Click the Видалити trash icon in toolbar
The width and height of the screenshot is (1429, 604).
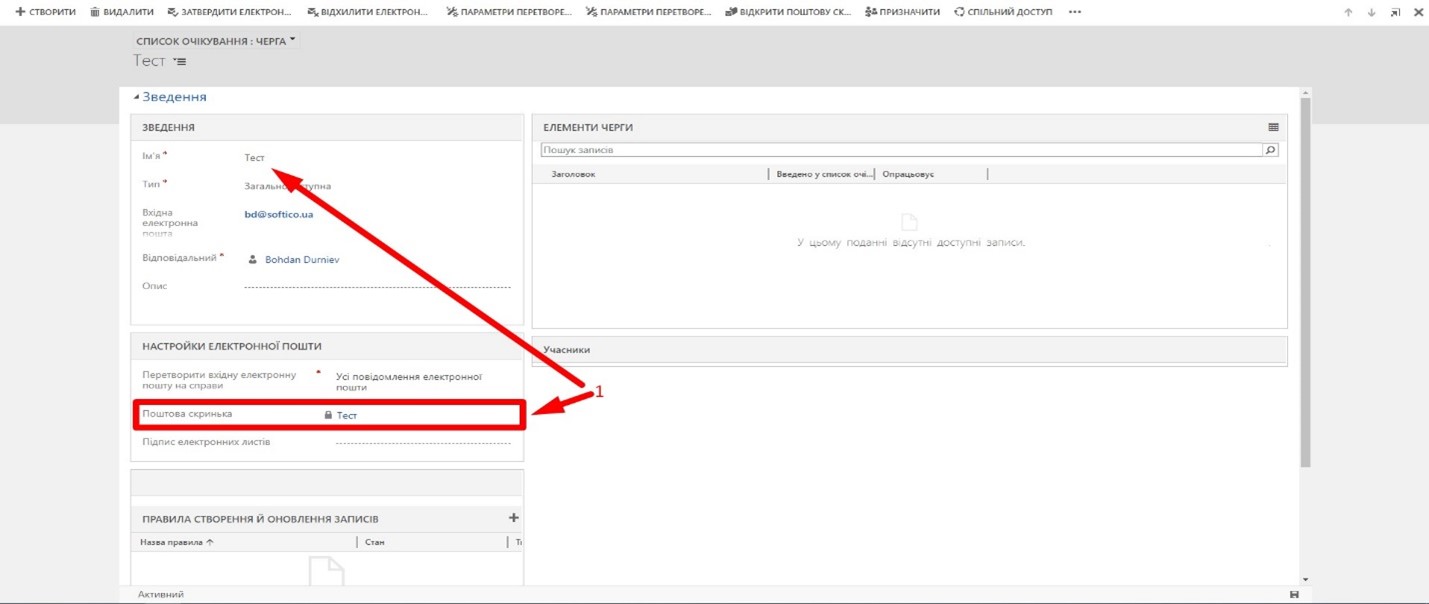95,12
